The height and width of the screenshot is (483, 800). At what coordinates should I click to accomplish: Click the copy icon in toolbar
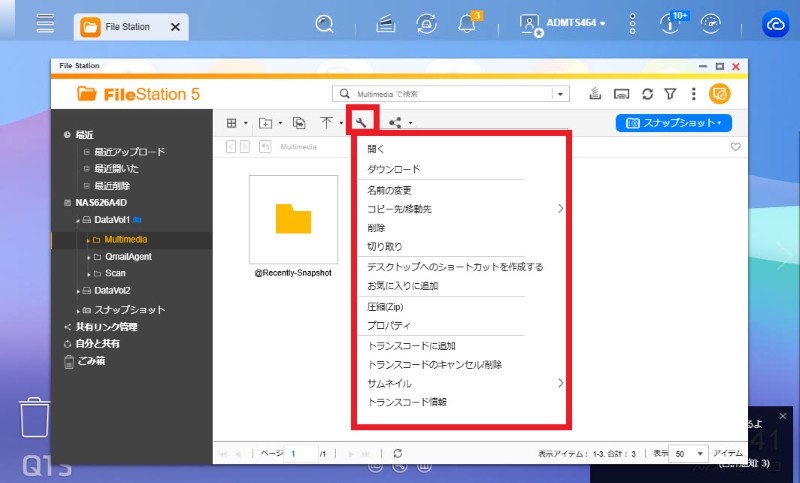tap(298, 123)
